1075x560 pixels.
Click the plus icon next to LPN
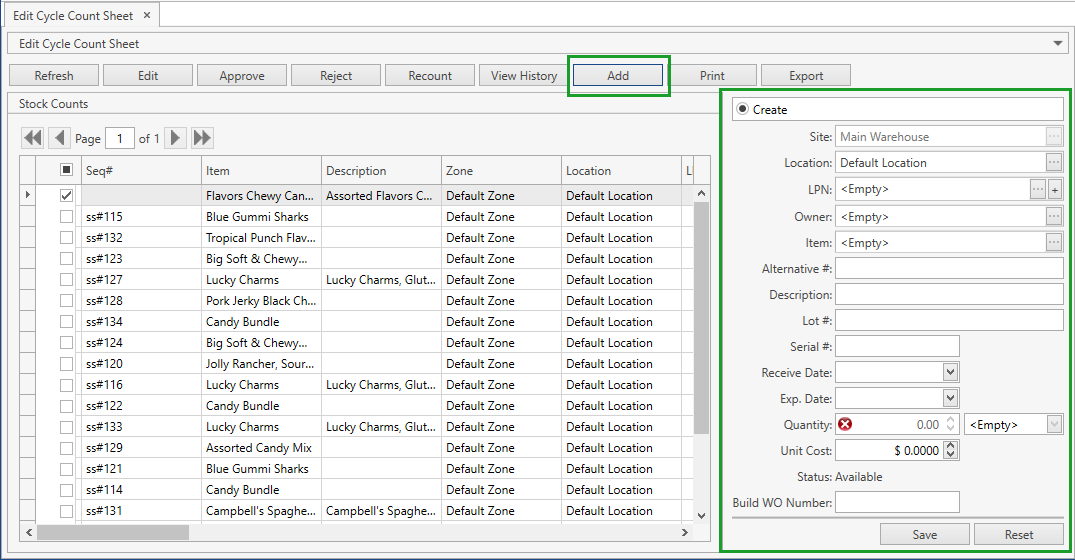tap(1054, 189)
